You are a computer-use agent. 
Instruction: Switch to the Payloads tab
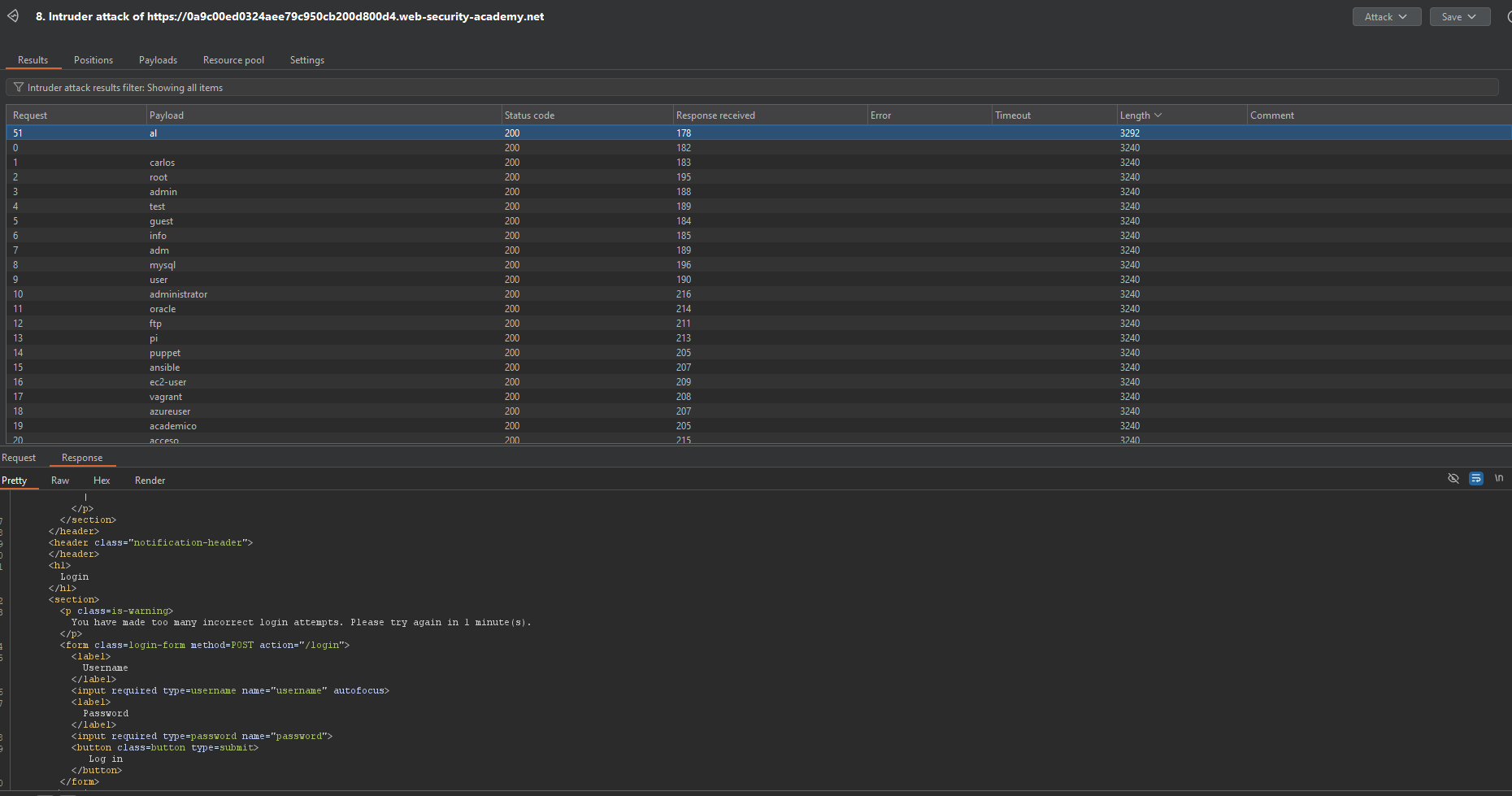click(158, 60)
